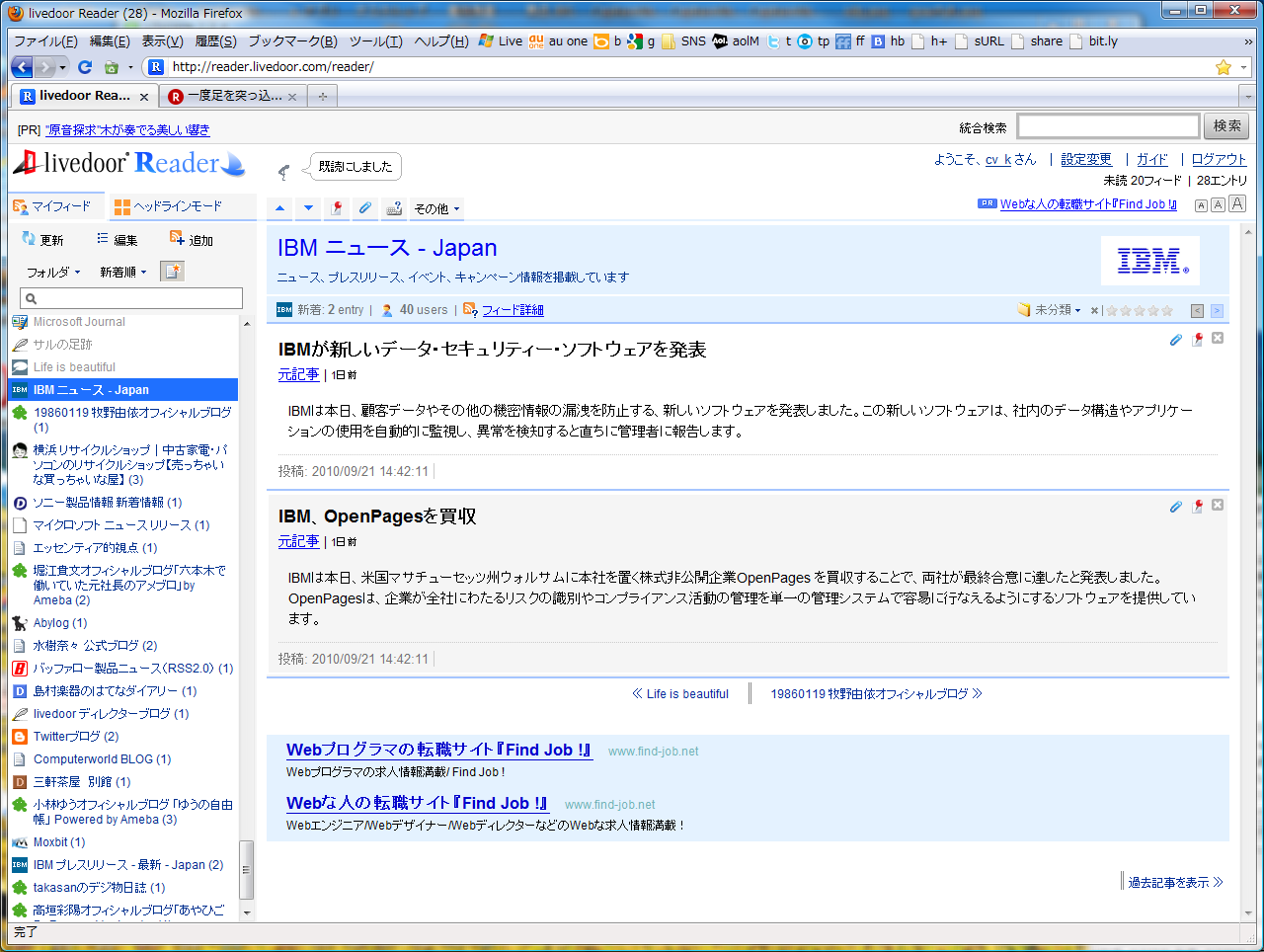Screen dimensions: 1264x952
Task: Open keyboard shortcuts icon in reader toolbar
Action: click(394, 208)
